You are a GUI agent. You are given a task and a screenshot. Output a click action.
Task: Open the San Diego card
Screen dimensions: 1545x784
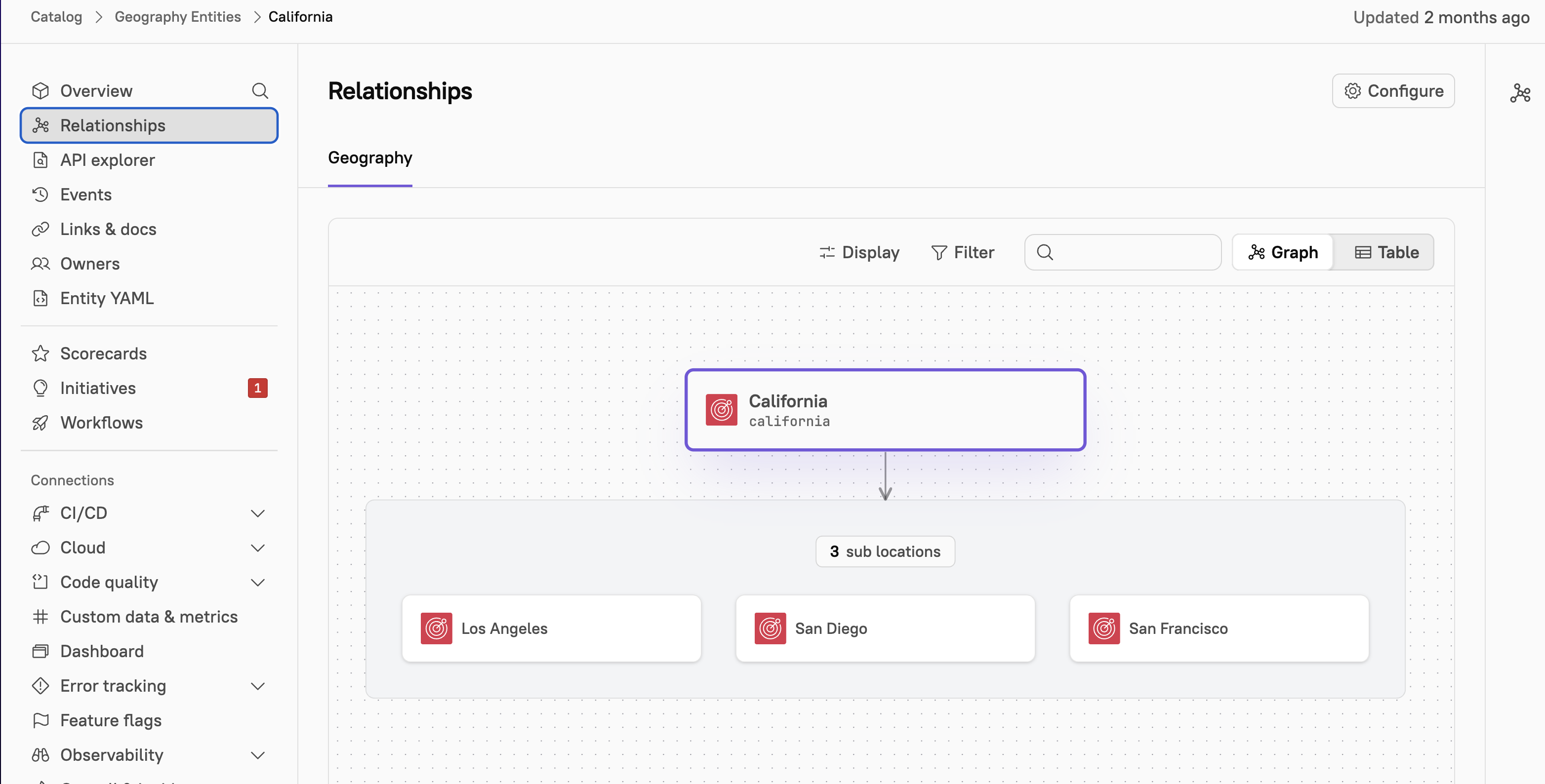tap(885, 628)
